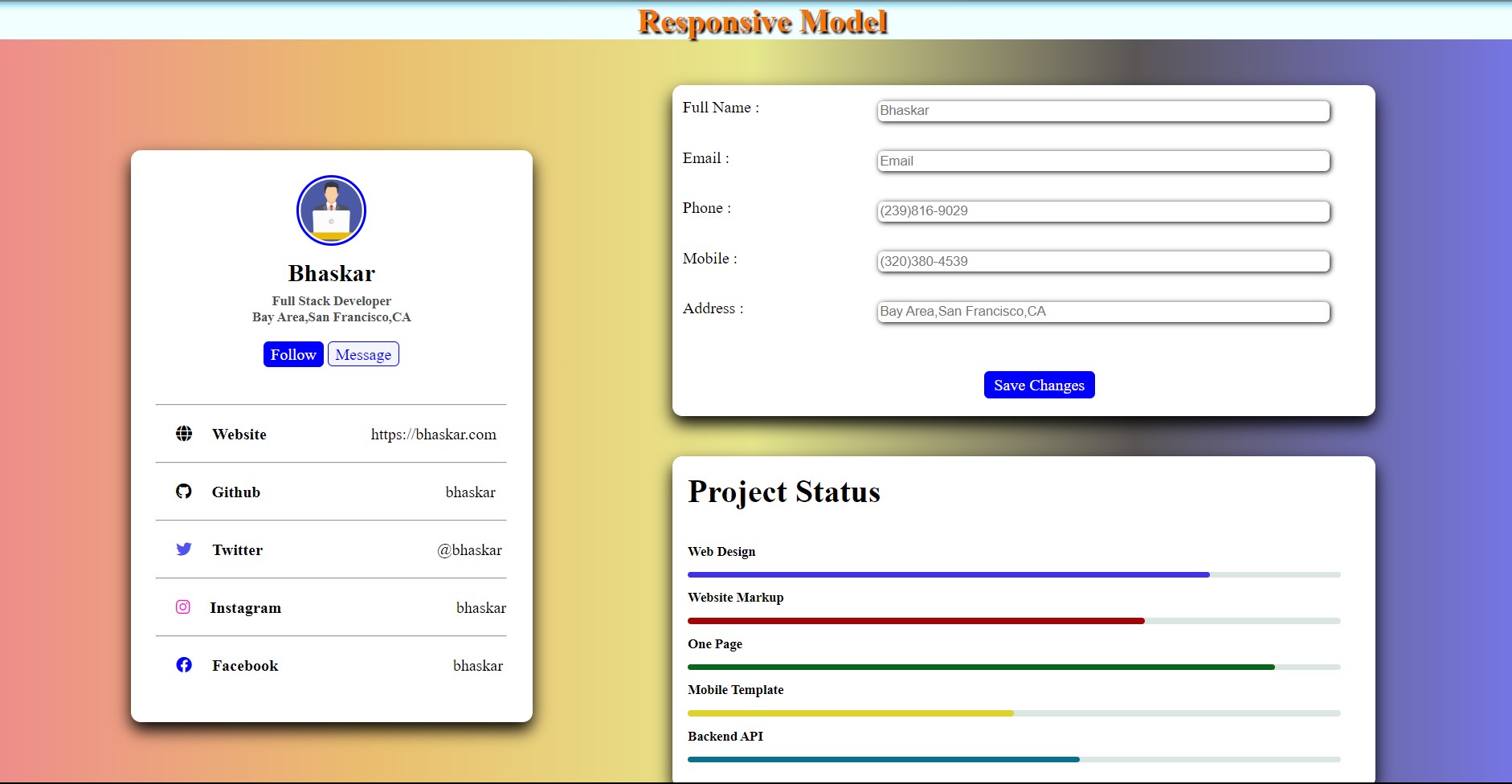Click the Save Changes button
1512x784 pixels.
click(1039, 385)
